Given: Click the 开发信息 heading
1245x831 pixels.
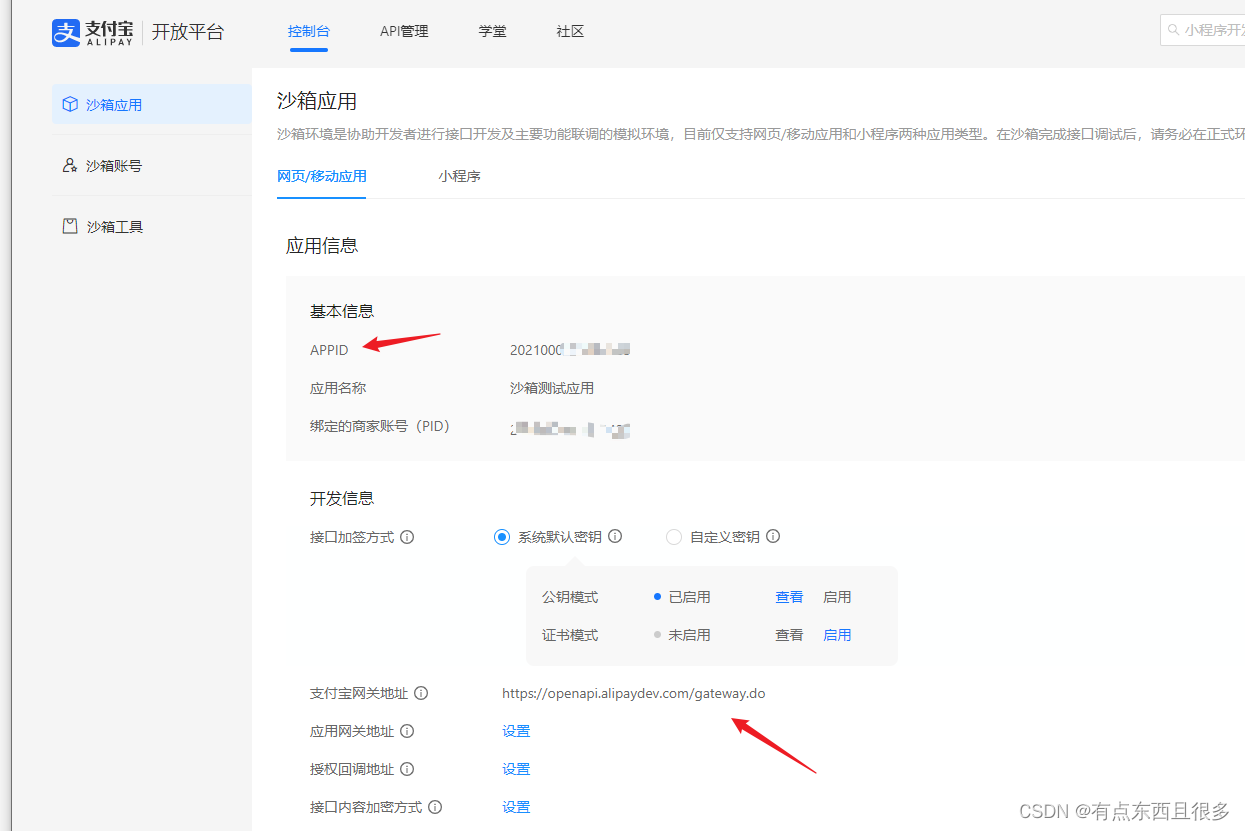Looking at the screenshot, I should (x=342, y=498).
